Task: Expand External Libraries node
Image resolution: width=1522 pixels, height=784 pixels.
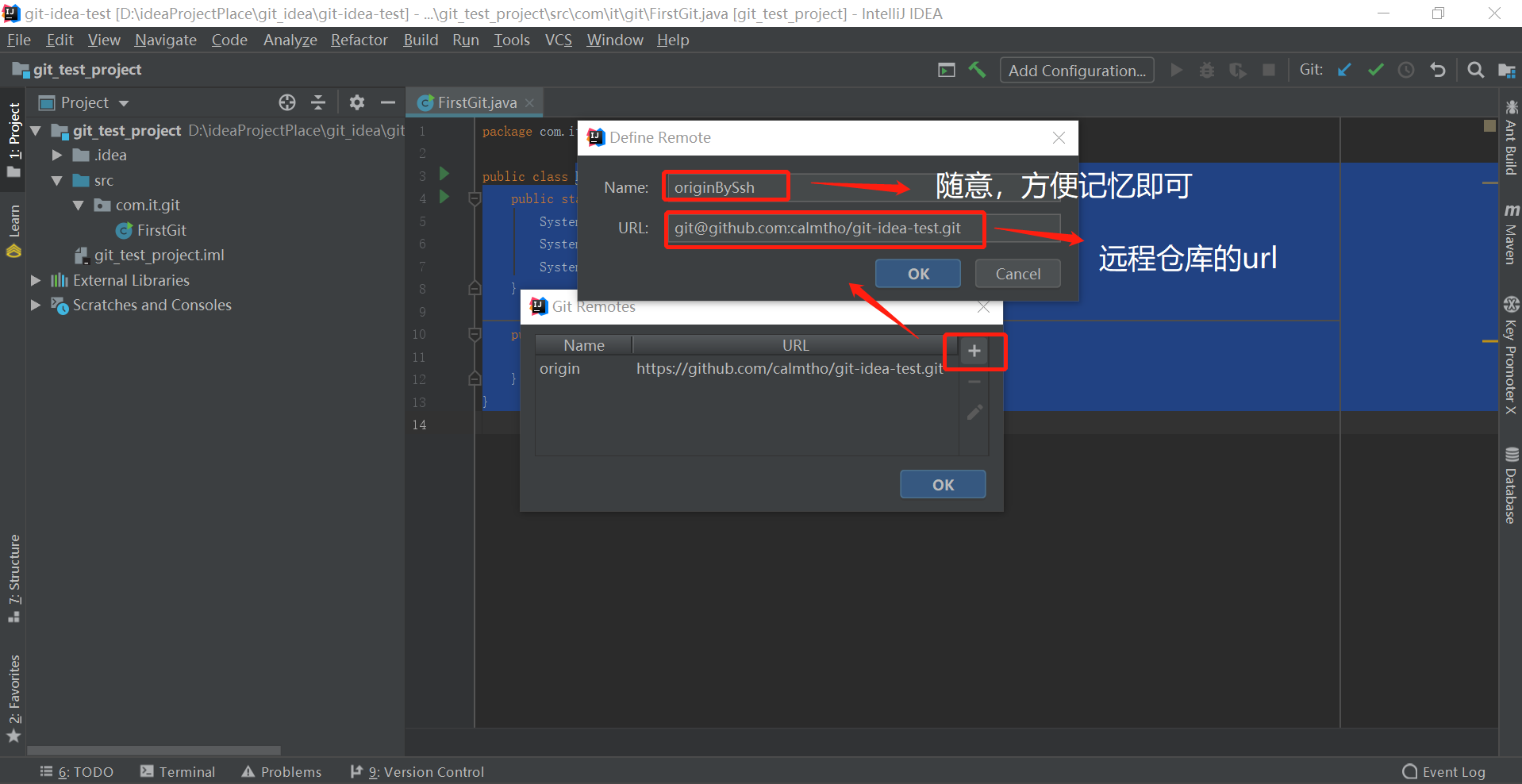Action: click(36, 280)
